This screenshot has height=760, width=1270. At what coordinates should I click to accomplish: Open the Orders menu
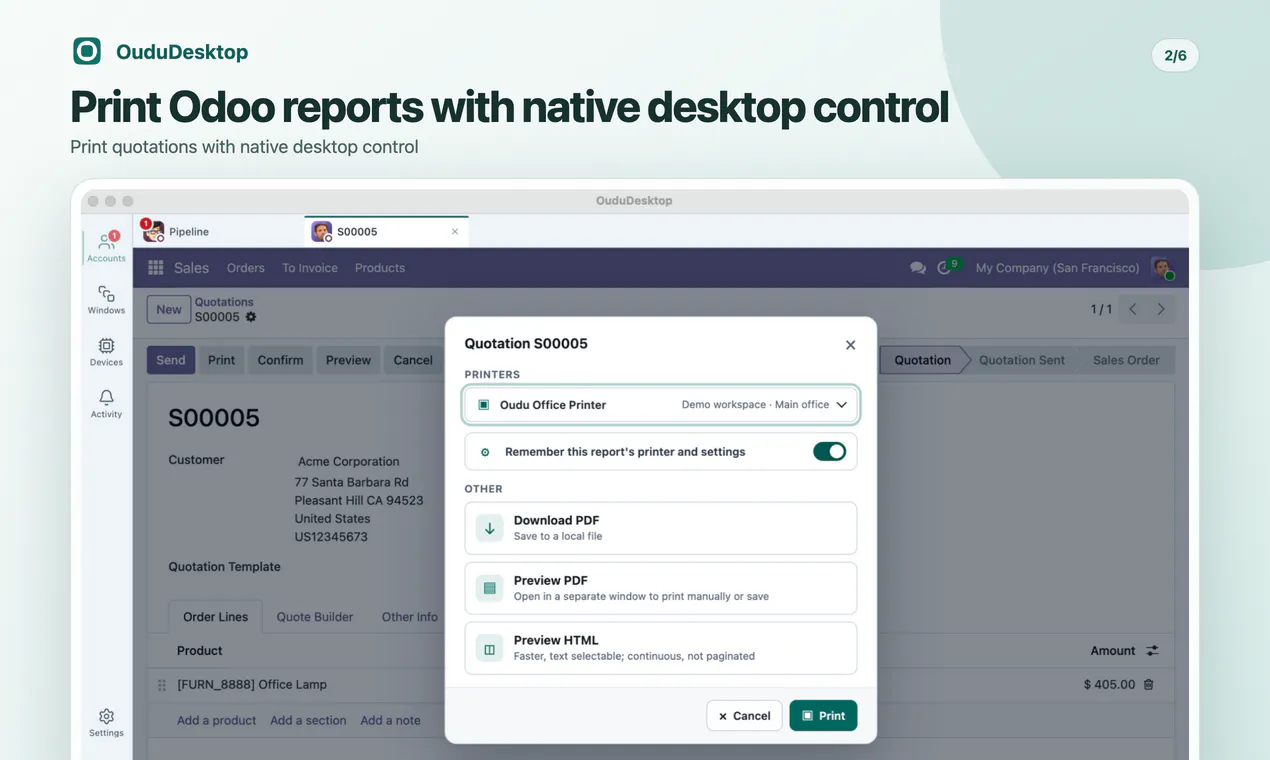(x=245, y=268)
